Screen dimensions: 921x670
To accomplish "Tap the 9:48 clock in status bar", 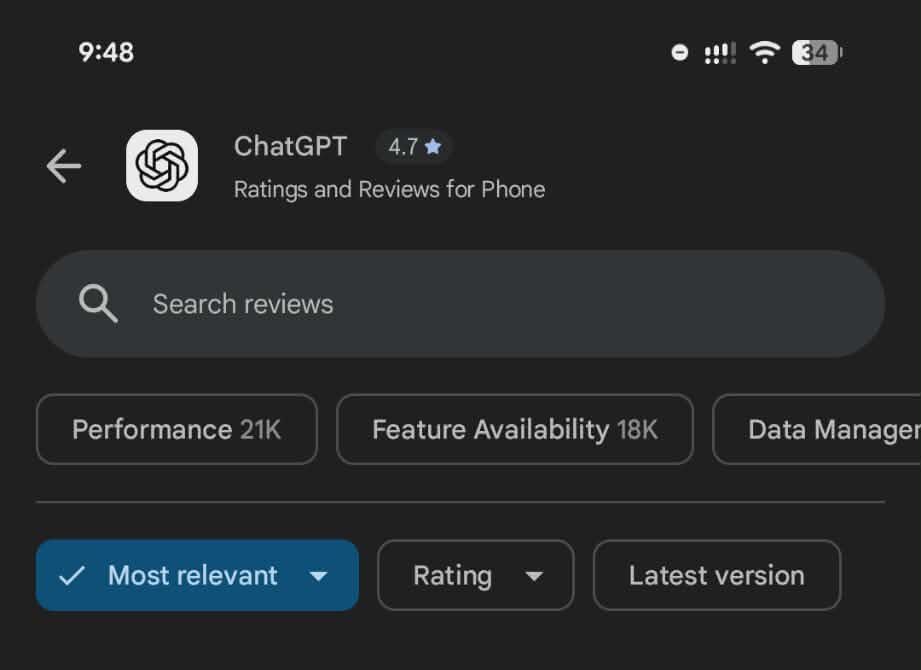I will point(106,52).
